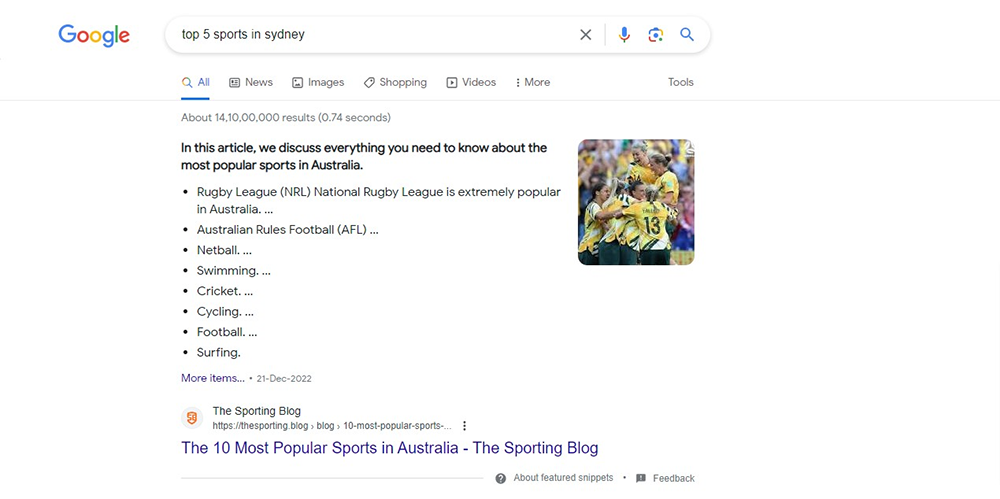Click the featured snippet soccer team image

(636, 202)
